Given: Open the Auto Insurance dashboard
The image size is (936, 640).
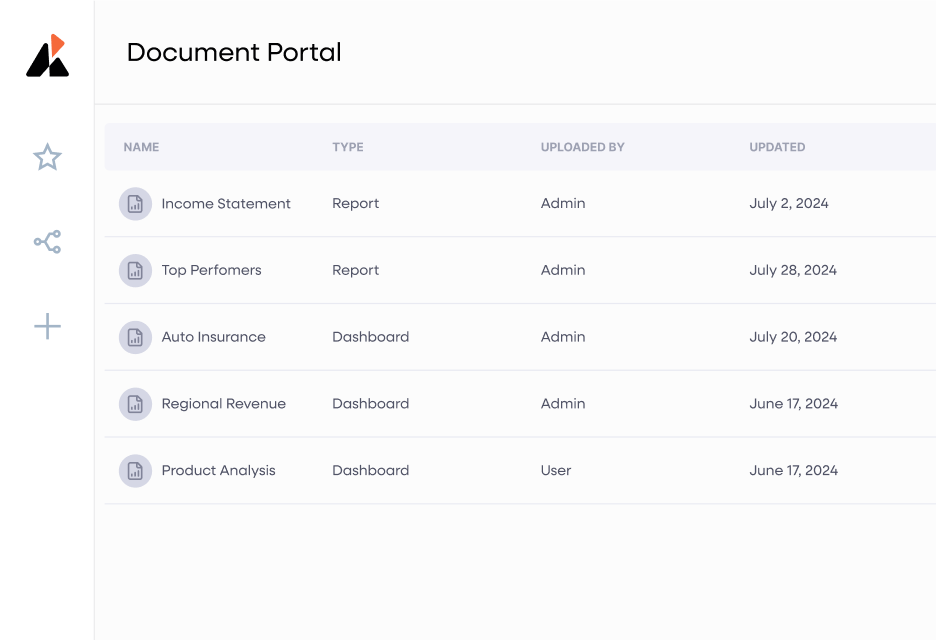Looking at the screenshot, I should 213,337.
